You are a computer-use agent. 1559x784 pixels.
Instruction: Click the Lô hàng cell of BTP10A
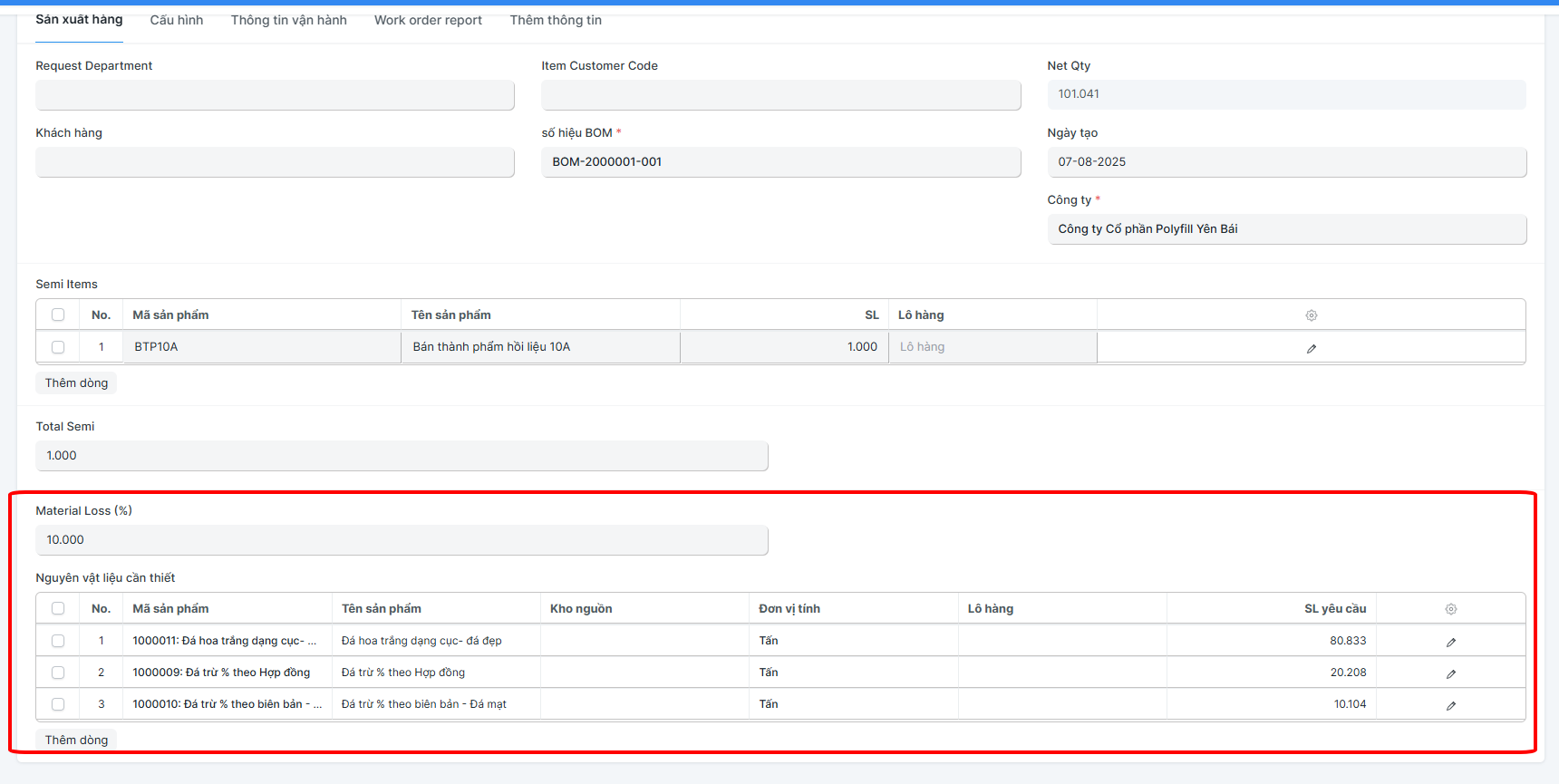tap(993, 347)
